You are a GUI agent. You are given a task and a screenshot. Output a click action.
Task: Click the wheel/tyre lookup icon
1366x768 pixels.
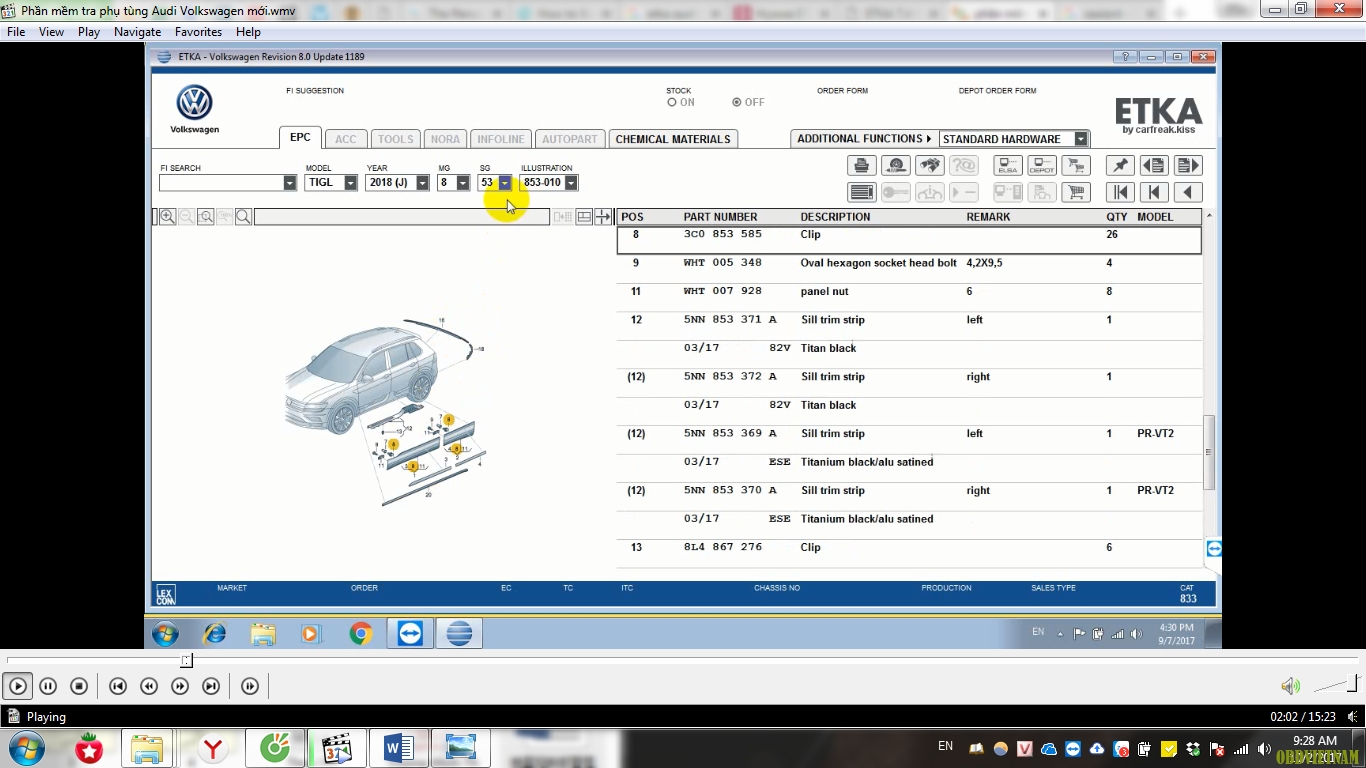(896, 166)
